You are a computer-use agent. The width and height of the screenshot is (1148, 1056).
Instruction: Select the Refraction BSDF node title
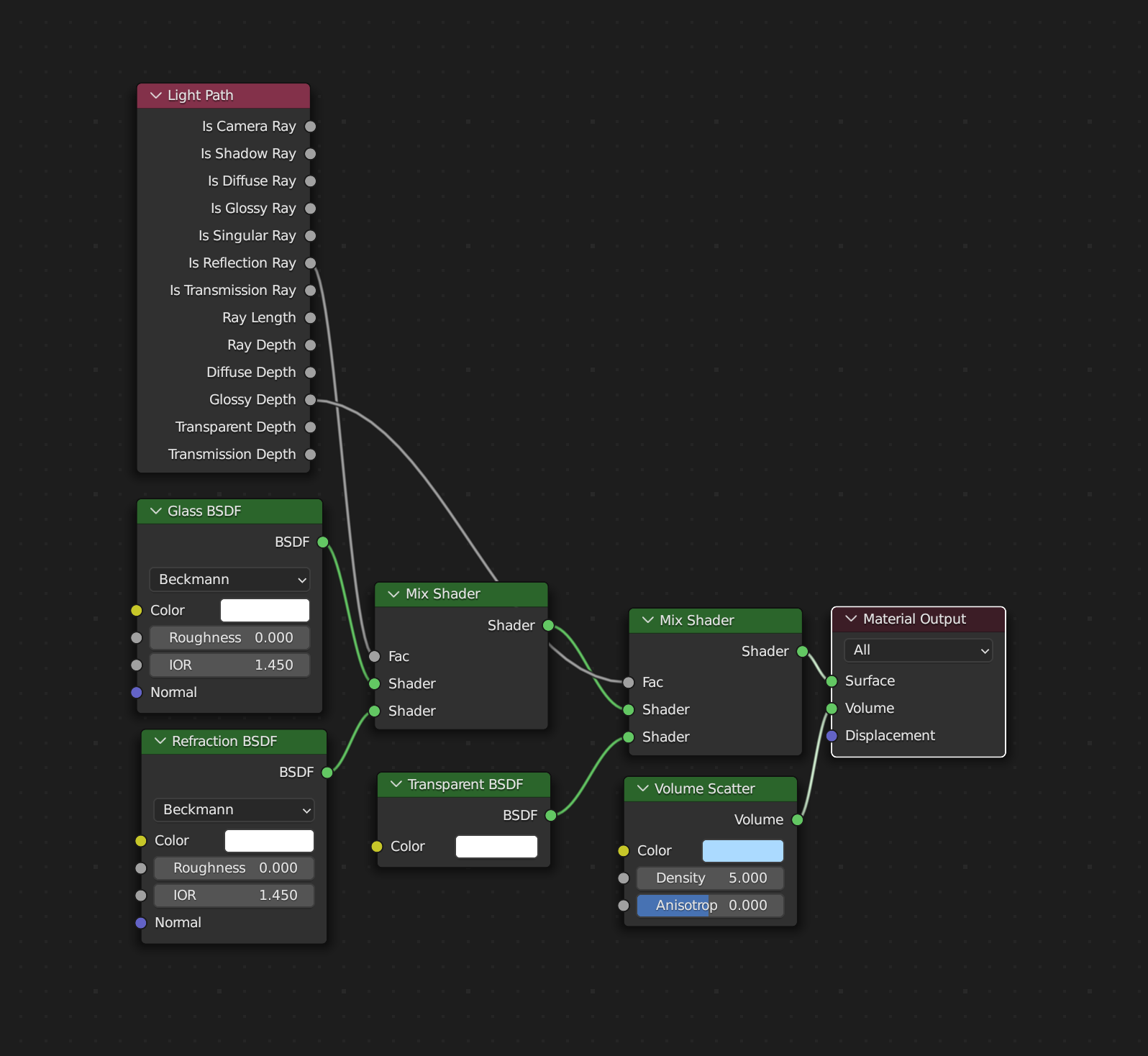(x=224, y=741)
